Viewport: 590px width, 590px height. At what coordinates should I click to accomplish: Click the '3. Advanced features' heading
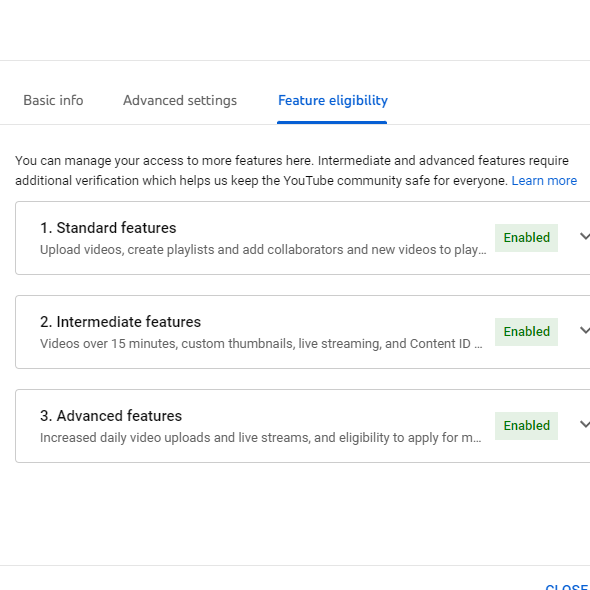click(111, 416)
